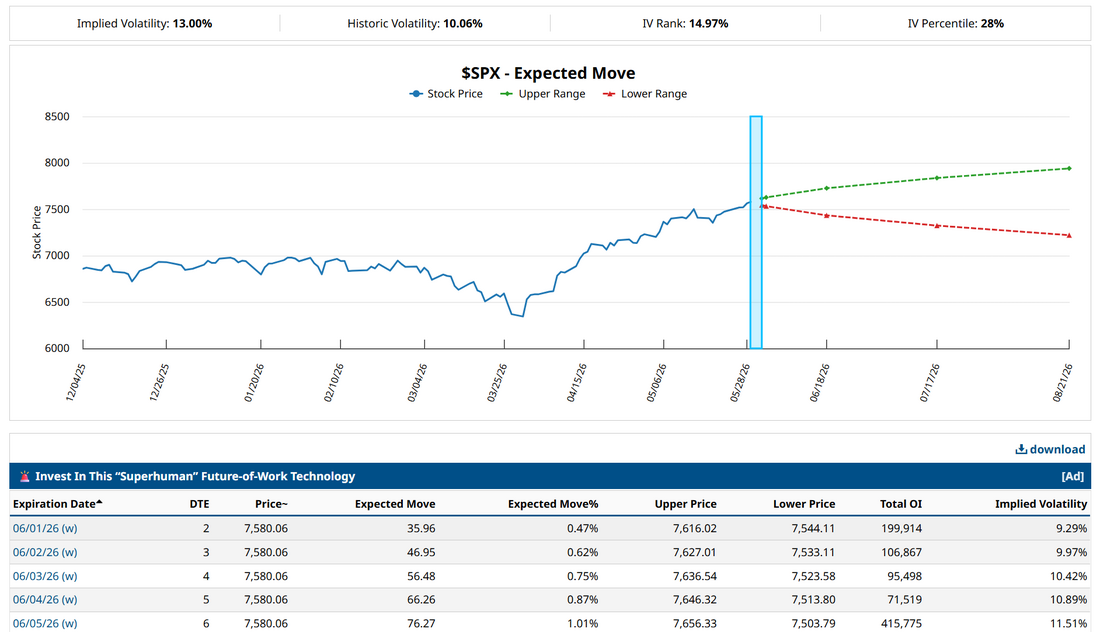Screen dimensions: 1100x632
Task: Click the 46.95 expected move cell
Action: click(421, 552)
